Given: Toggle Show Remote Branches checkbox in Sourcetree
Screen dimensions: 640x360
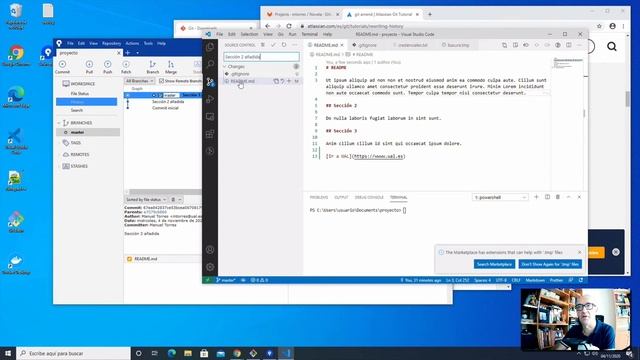Looking at the screenshot, I should [x=162, y=81].
